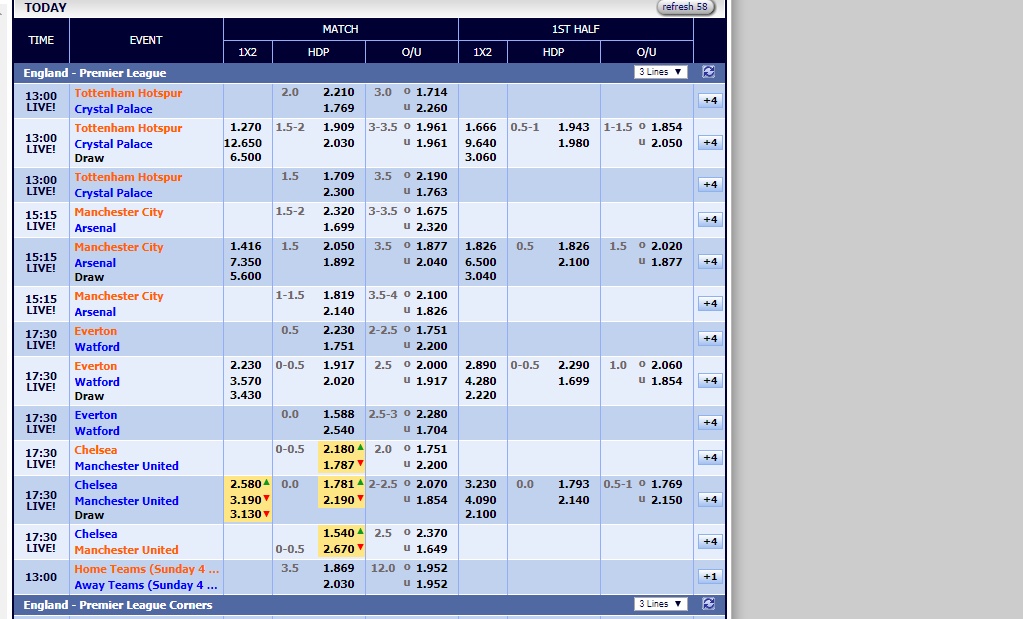Select first half draw odds 3.060

pyautogui.click(x=481, y=157)
